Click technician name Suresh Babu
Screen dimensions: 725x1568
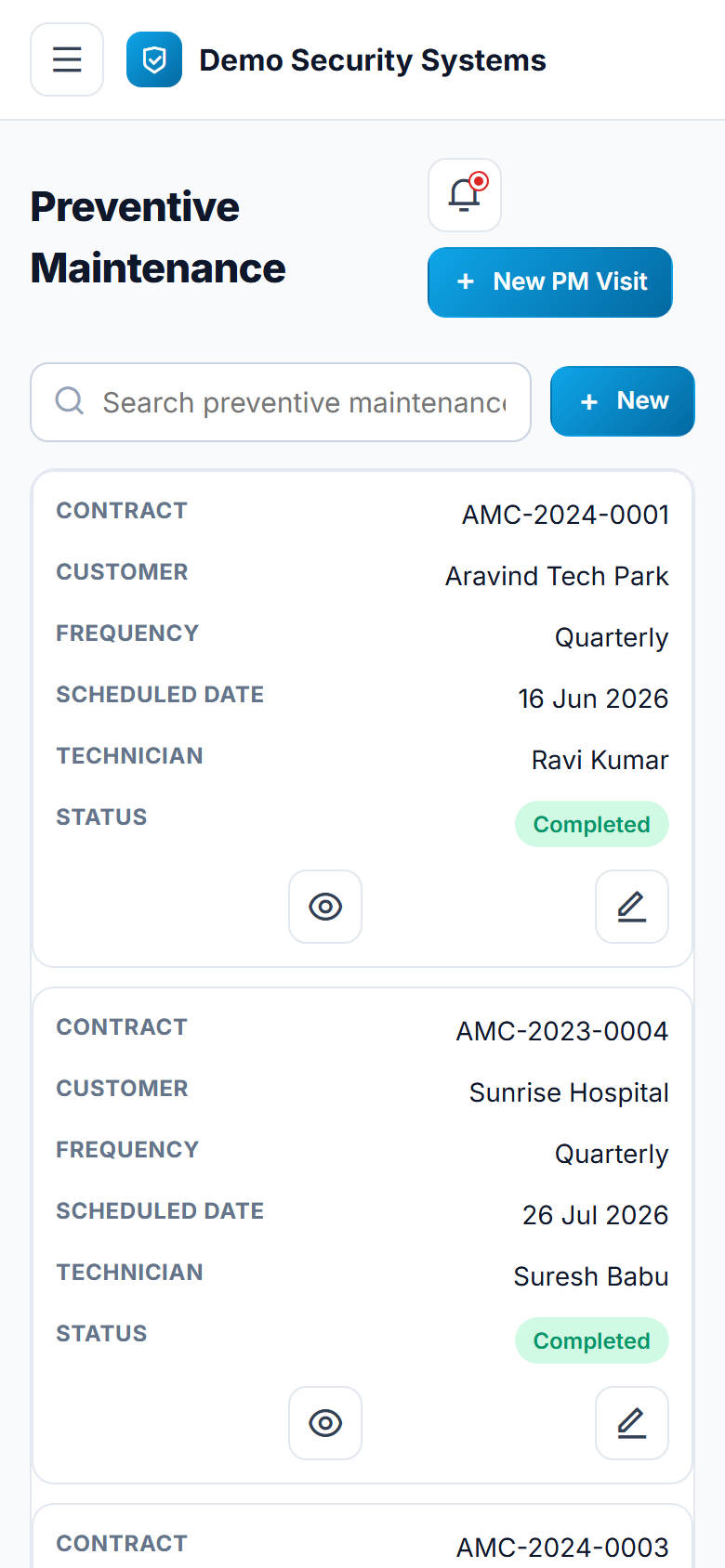[591, 1276]
